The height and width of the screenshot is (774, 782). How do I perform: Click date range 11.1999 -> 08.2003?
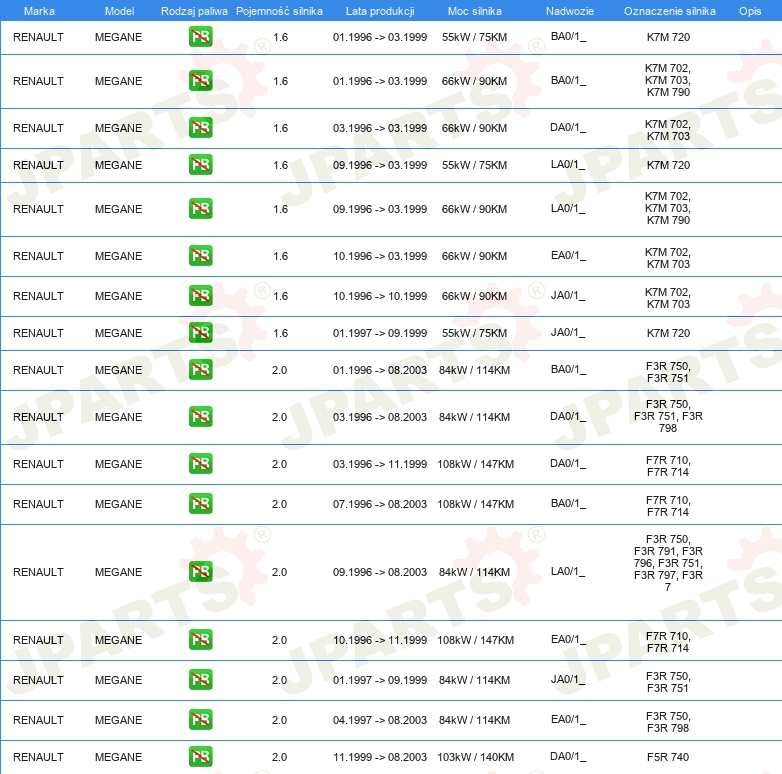point(380,757)
